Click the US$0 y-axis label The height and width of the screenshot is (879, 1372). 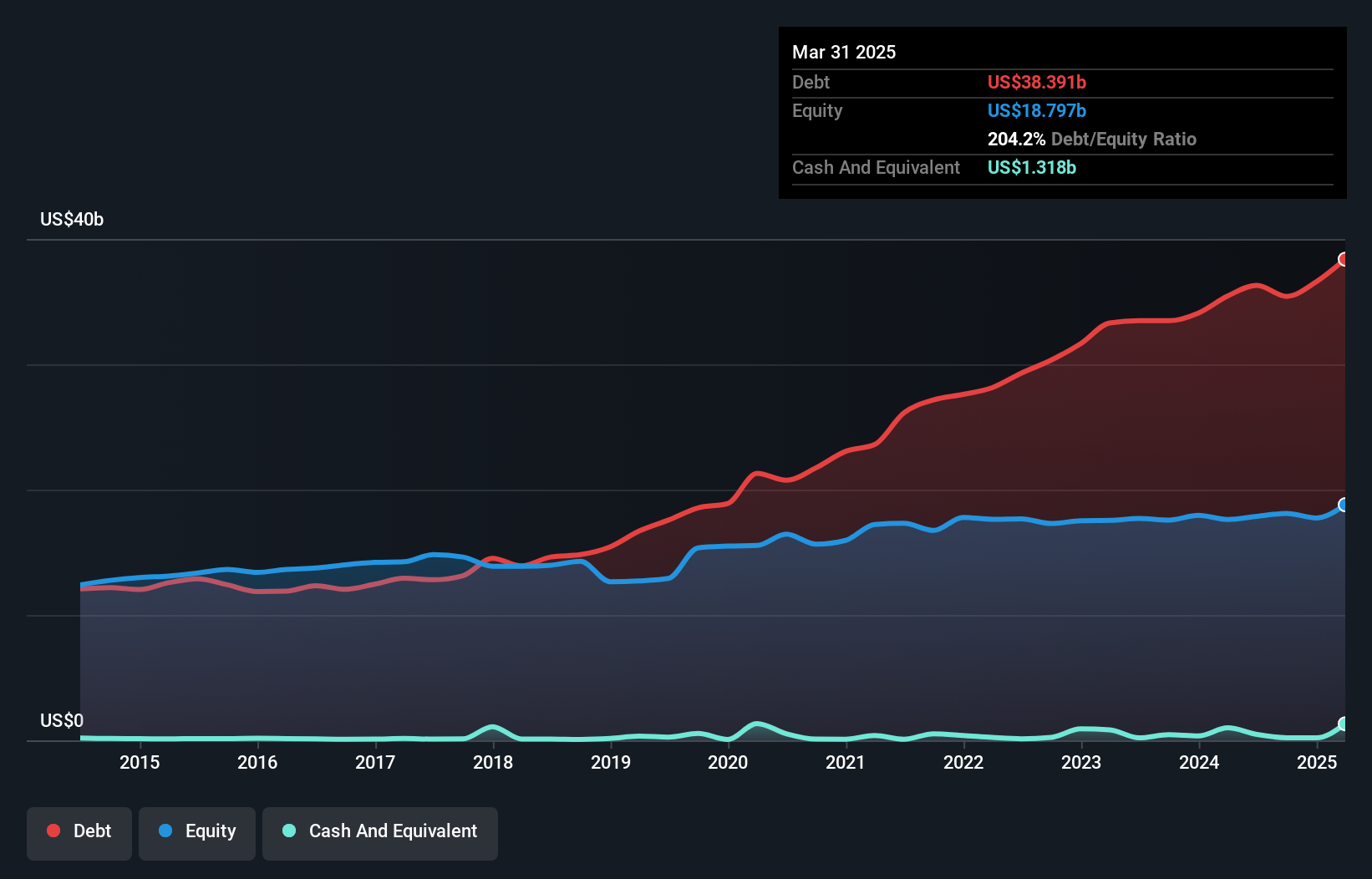pos(62,720)
